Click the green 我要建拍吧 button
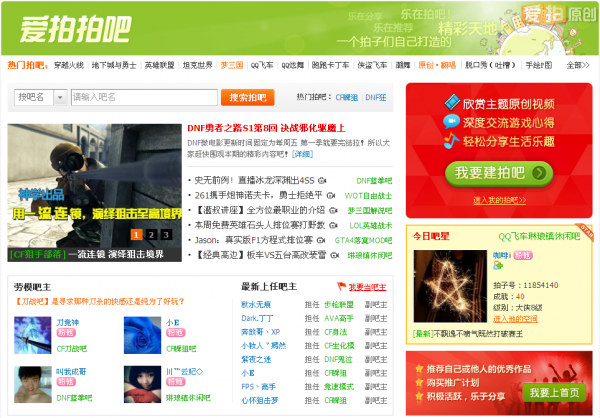Image resolution: width=600 pixels, height=418 pixels. click(499, 174)
